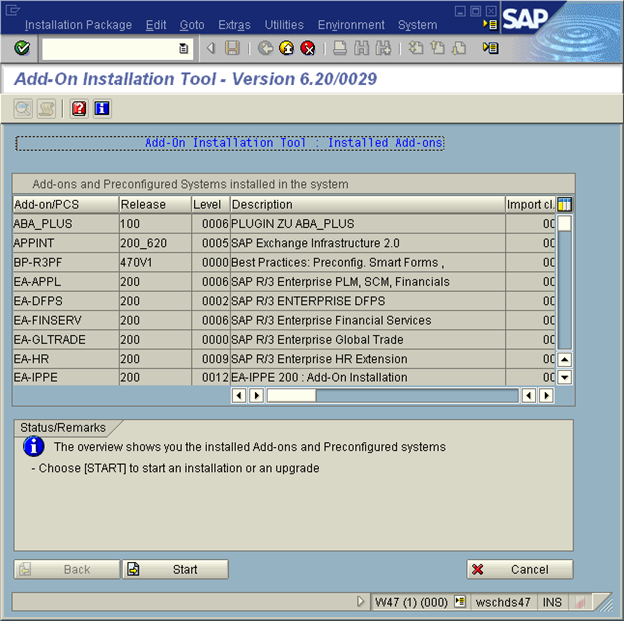The image size is (624, 621).
Task: Open the Utilities menu
Action: point(284,25)
